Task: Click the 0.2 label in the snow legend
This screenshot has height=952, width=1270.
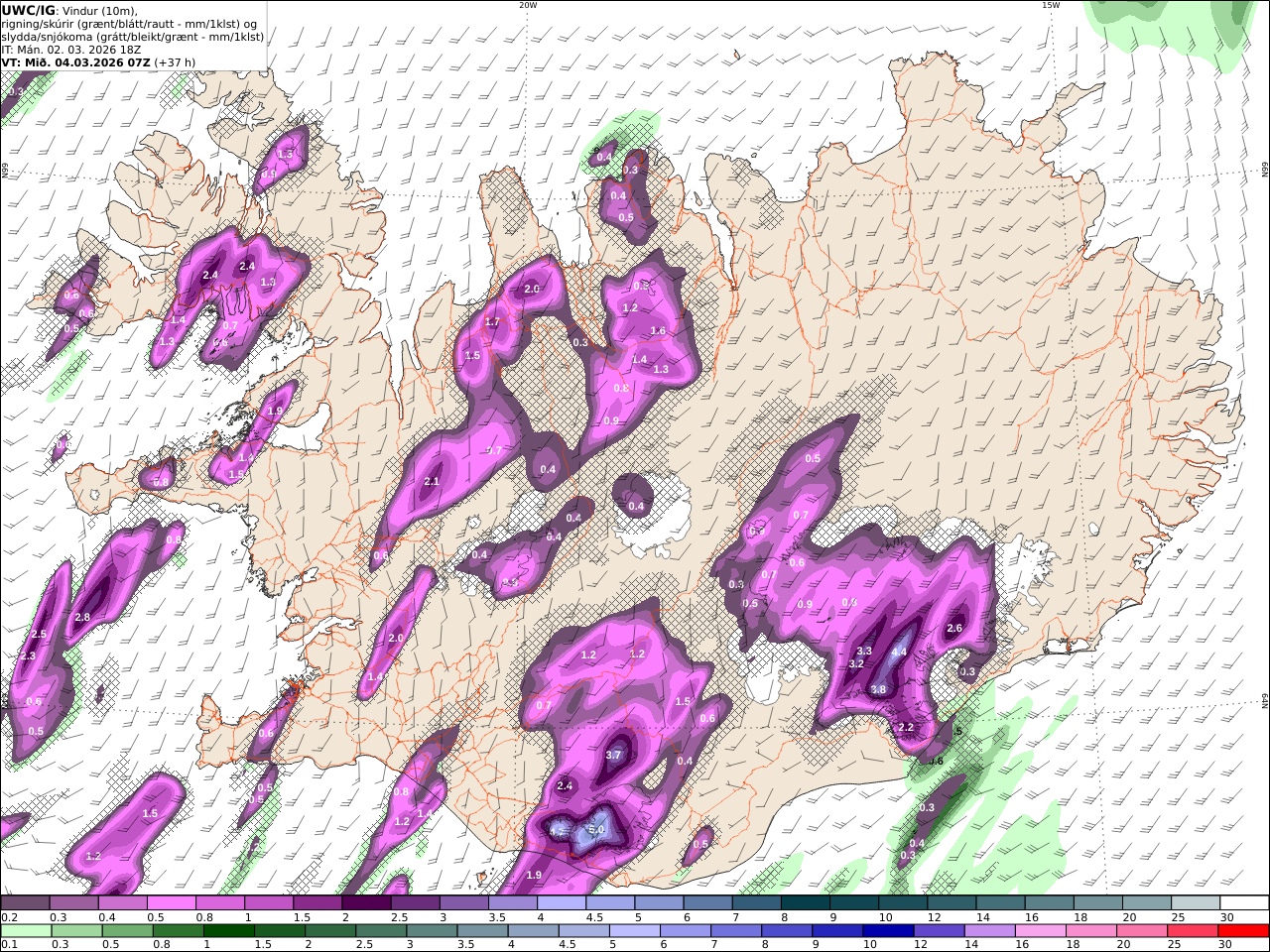Action: click(x=9, y=917)
